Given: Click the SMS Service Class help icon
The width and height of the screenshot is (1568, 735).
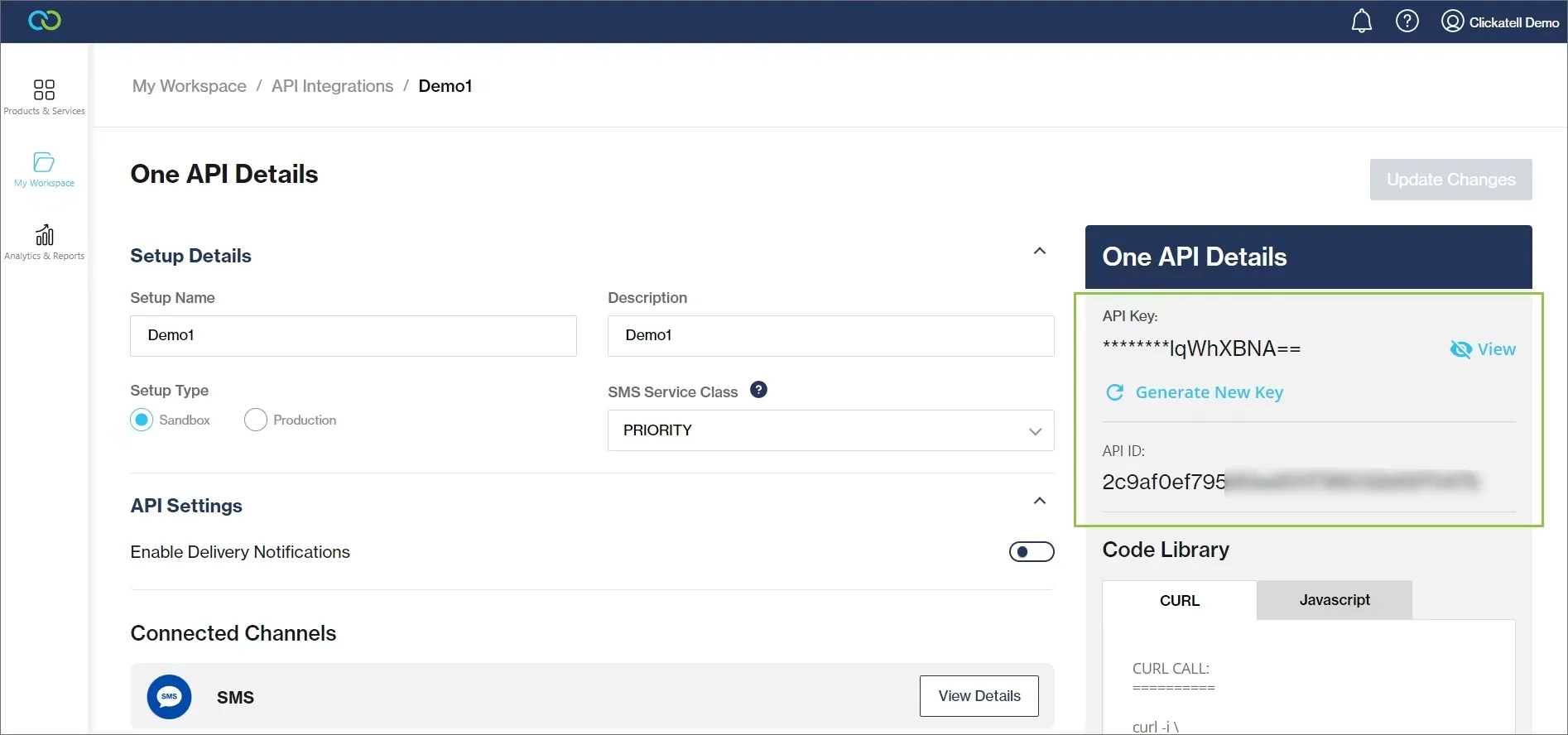Looking at the screenshot, I should [x=758, y=390].
